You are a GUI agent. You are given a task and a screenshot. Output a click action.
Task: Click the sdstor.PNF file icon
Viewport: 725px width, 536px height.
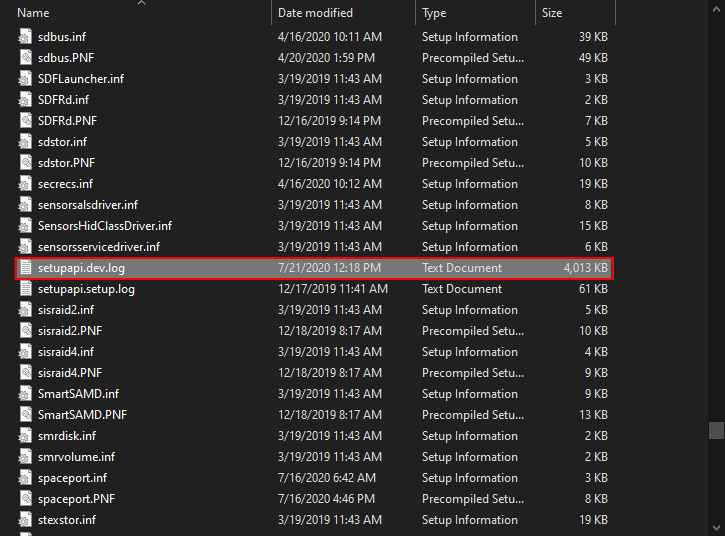tap(25, 163)
